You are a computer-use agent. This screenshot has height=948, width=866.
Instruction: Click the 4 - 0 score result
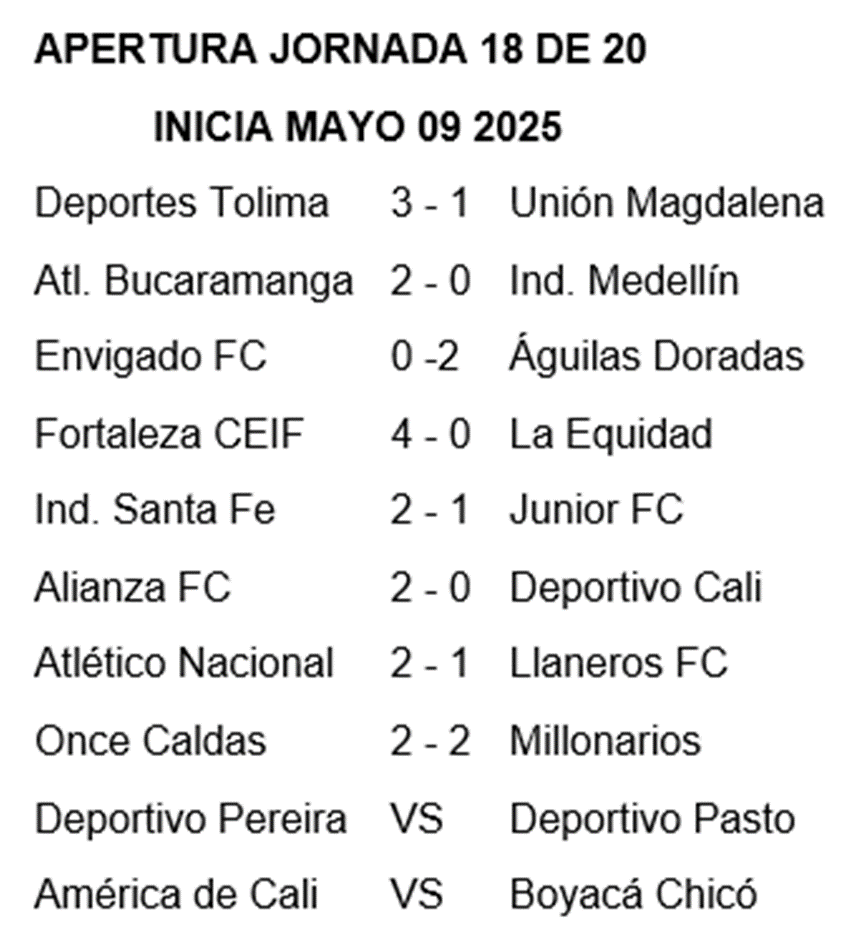click(x=430, y=433)
